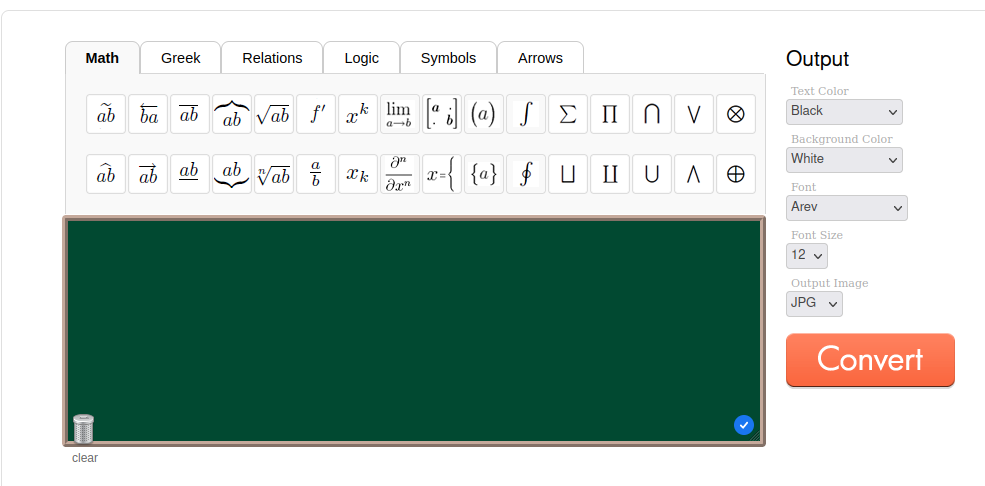Insert the wide tilde accent symbol

click(106, 114)
